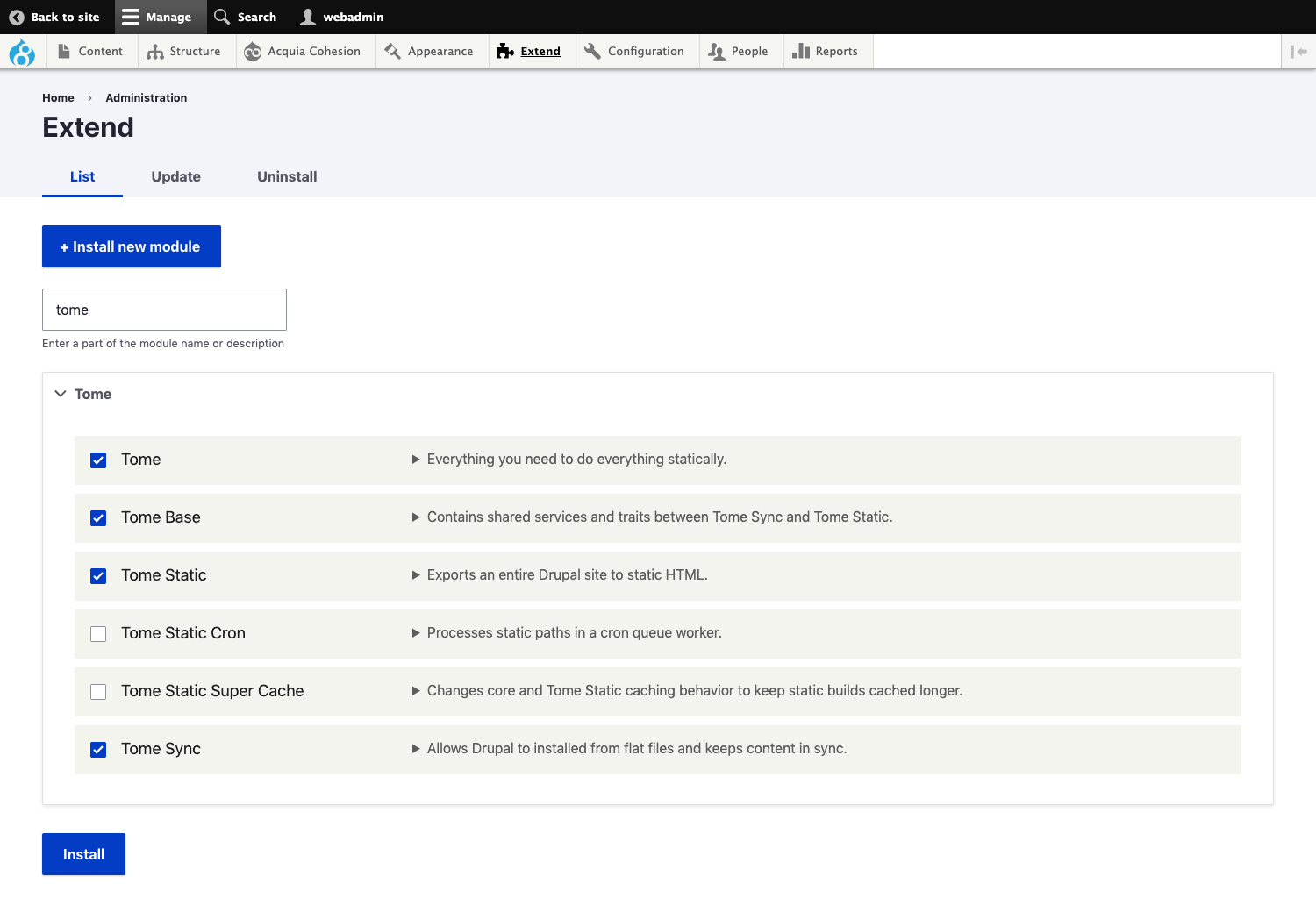Image resolution: width=1316 pixels, height=898 pixels.
Task: Uncheck the Tome Static checkbox
Action: [x=98, y=576]
